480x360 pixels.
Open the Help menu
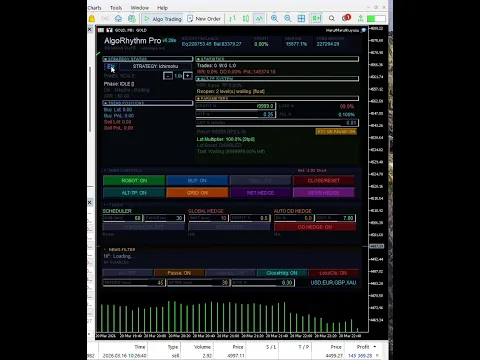[x=162, y=8]
